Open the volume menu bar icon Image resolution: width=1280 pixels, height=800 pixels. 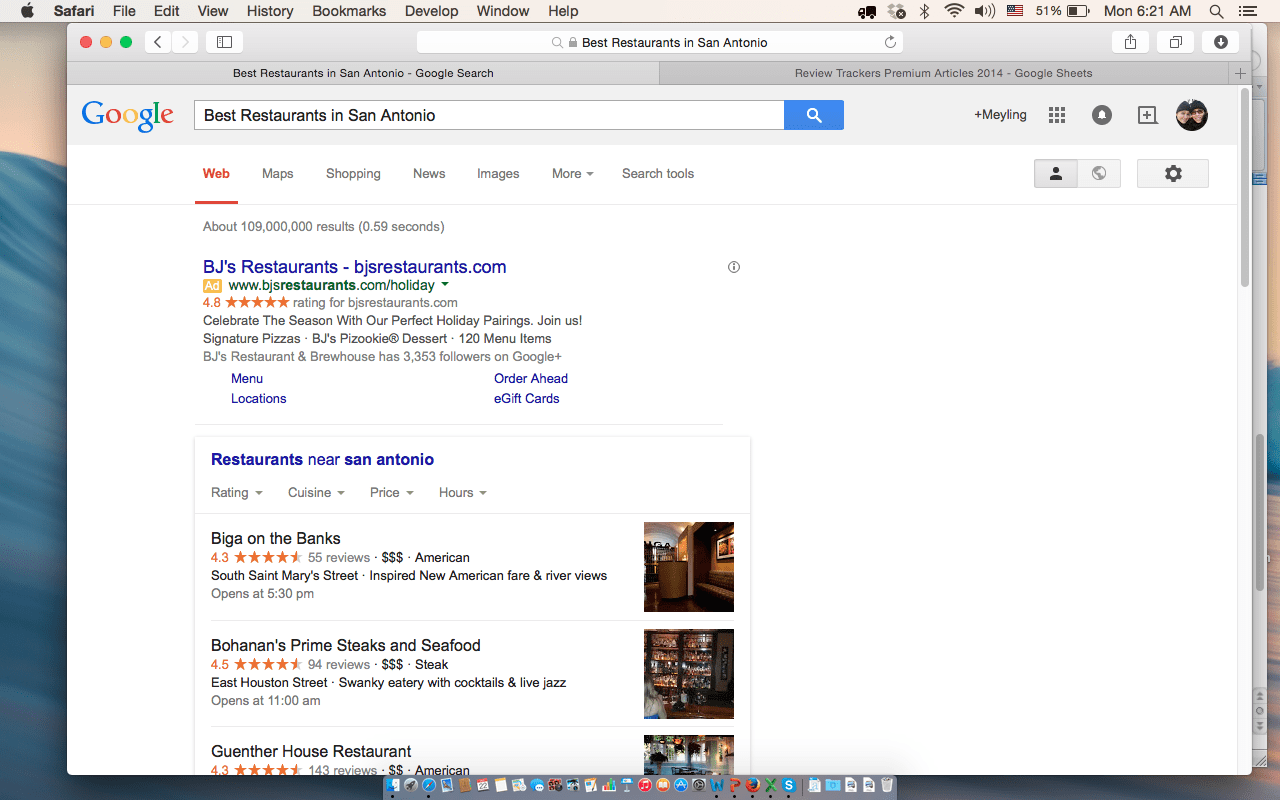click(x=985, y=11)
